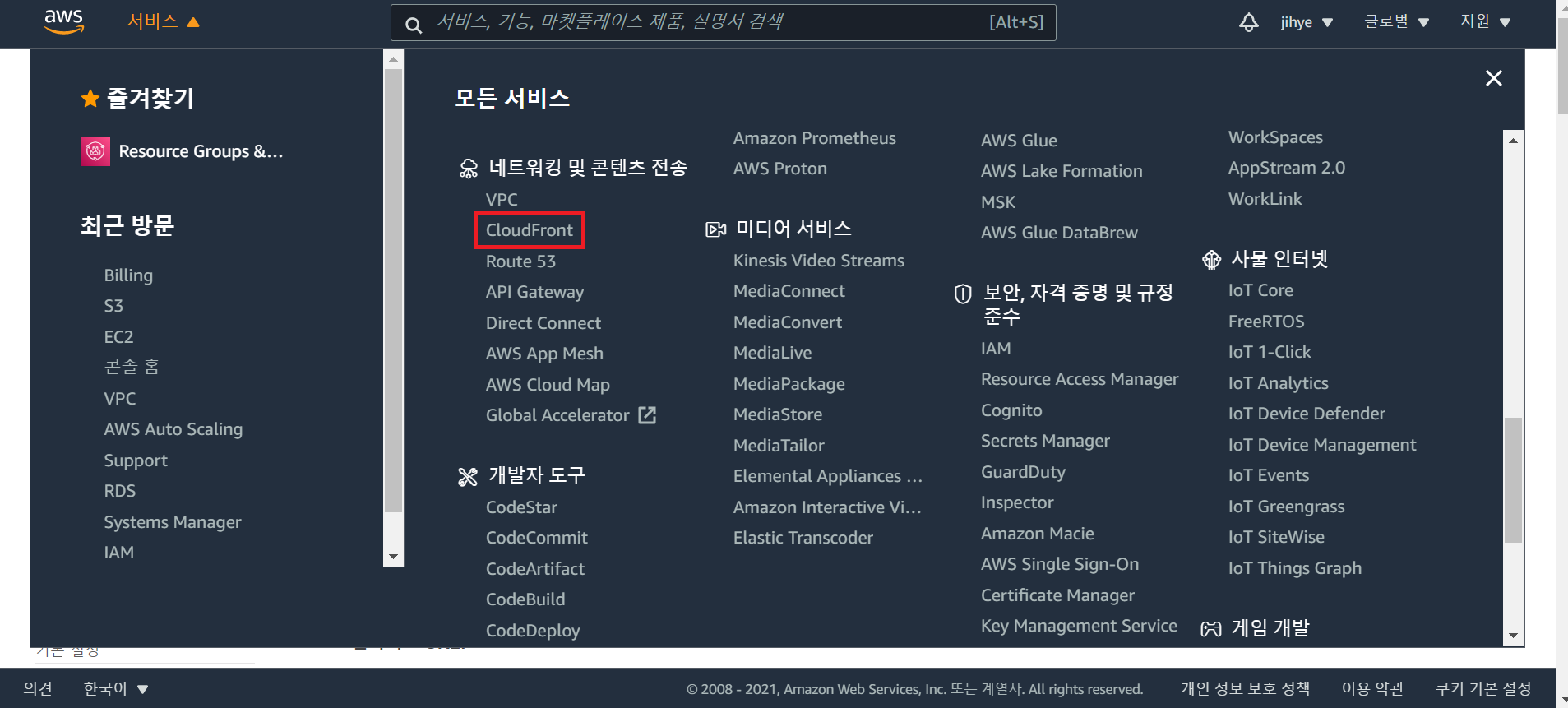Close the services menu panel
Screen dimensions: 1568x708
point(1494,78)
